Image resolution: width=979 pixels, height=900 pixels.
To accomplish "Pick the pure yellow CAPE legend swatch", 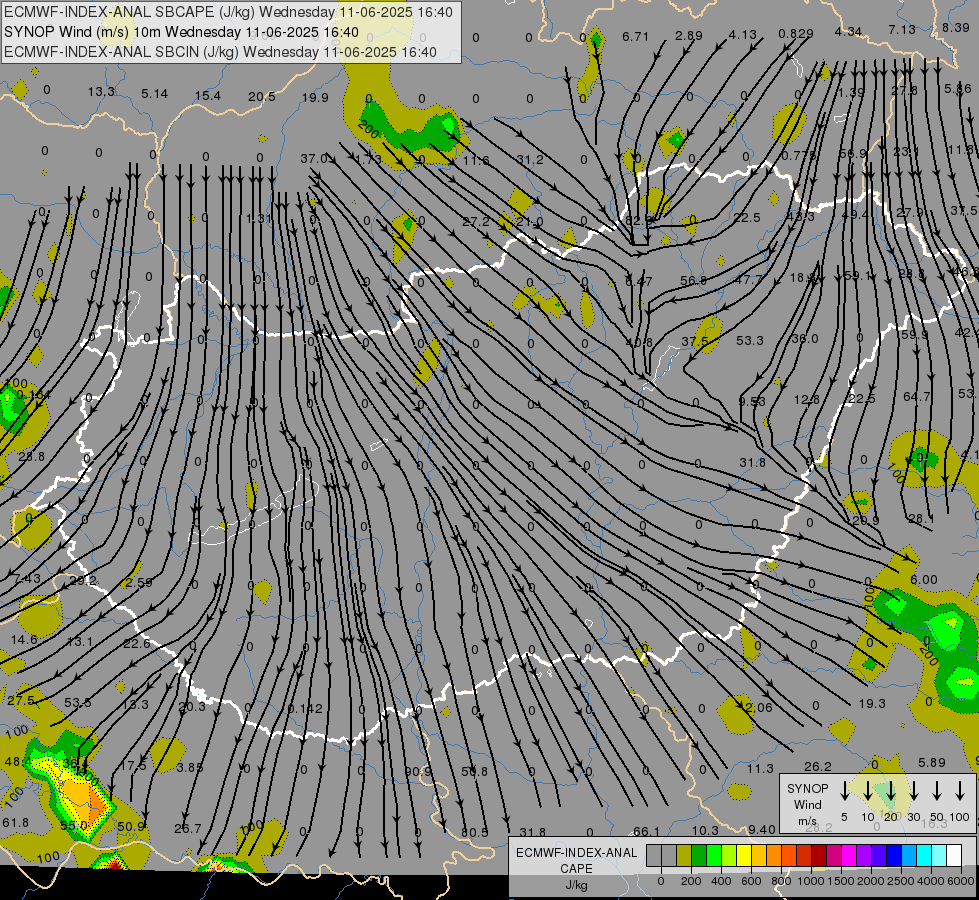I will (744, 855).
